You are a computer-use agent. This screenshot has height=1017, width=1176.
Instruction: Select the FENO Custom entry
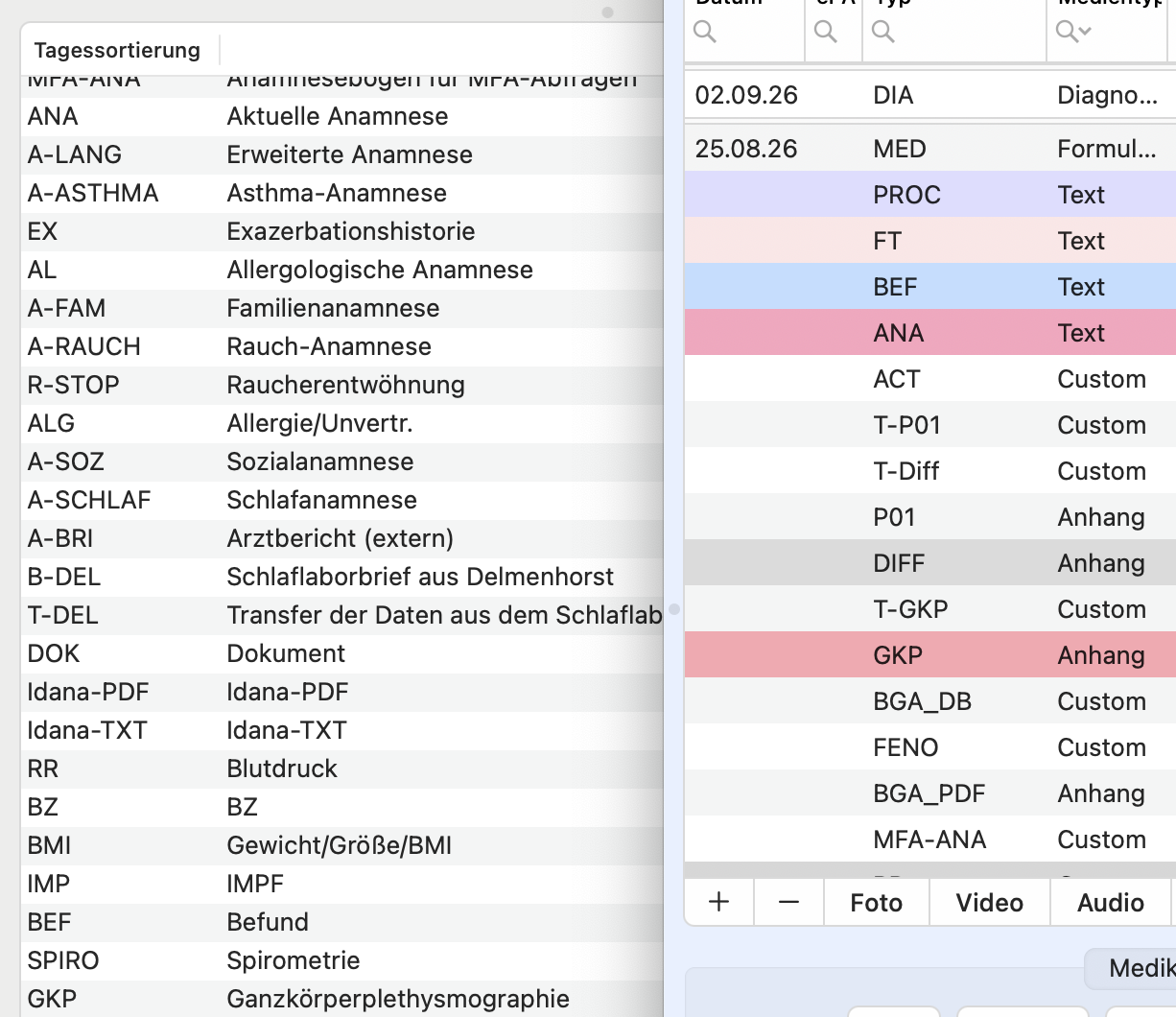[x=930, y=747]
